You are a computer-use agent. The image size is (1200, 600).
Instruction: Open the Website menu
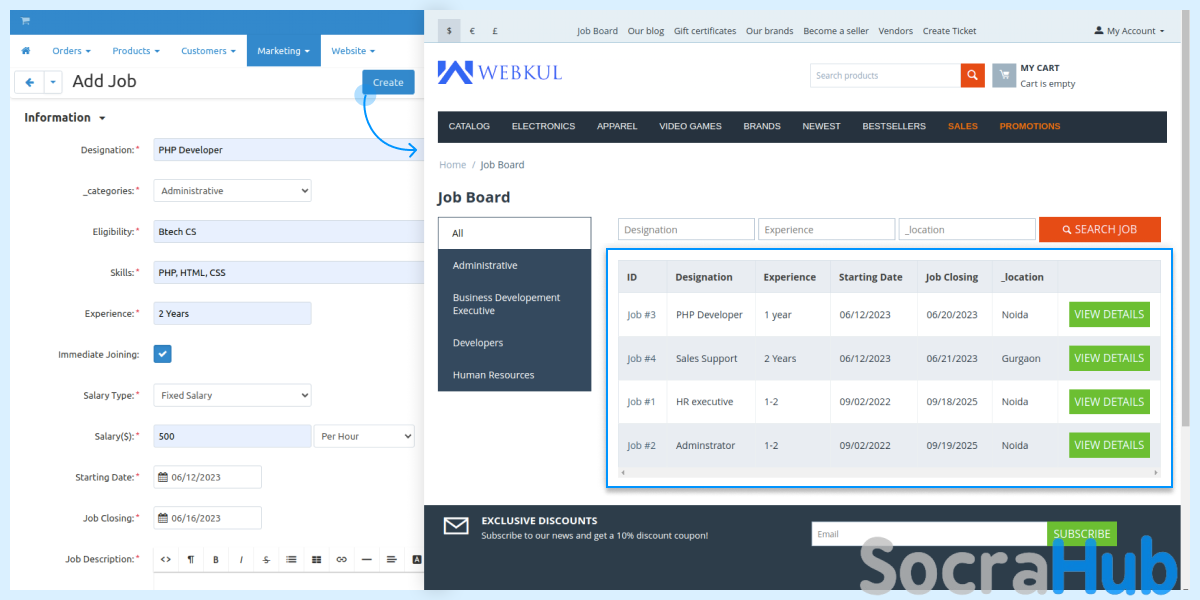point(353,51)
